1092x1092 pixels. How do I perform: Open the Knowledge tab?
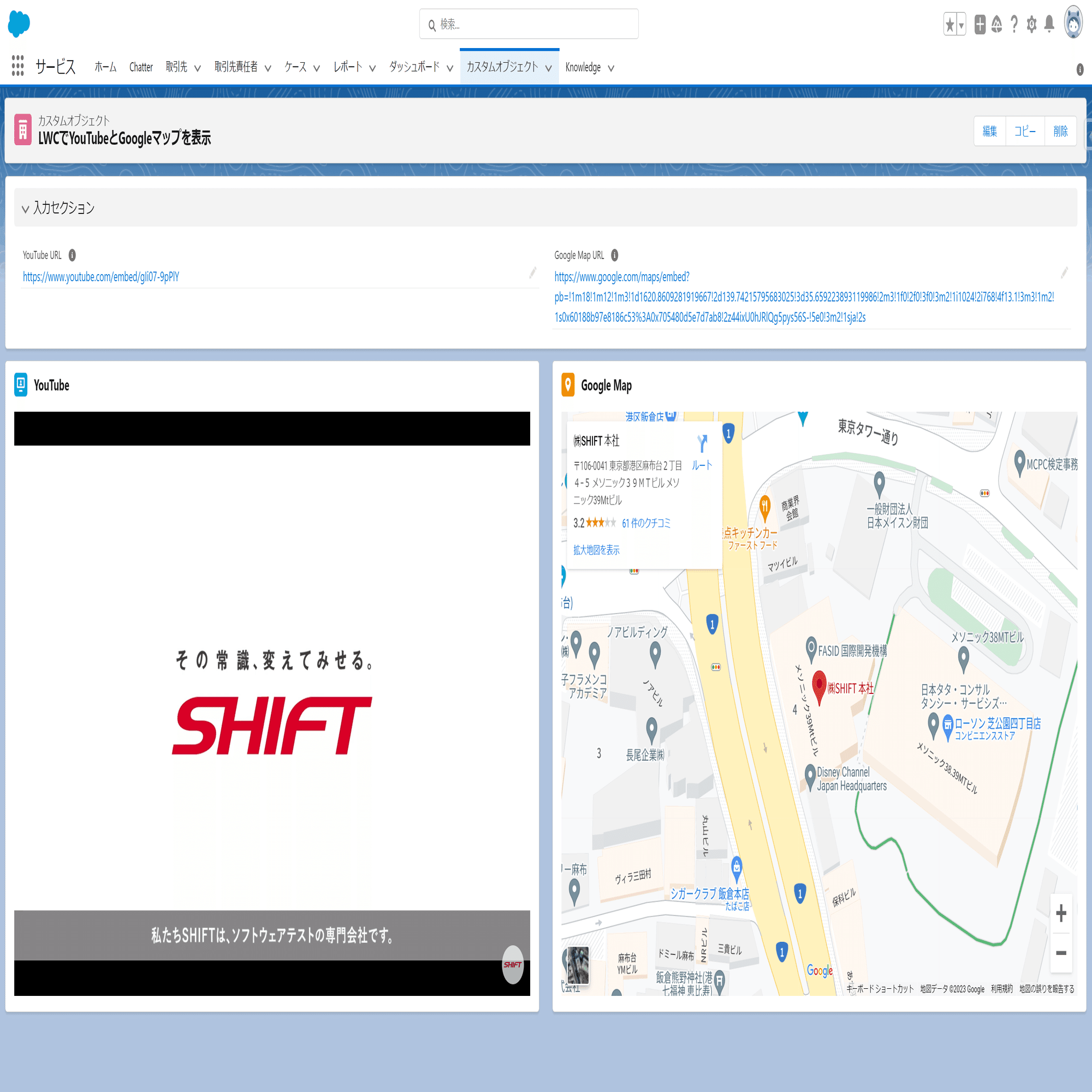click(x=583, y=67)
